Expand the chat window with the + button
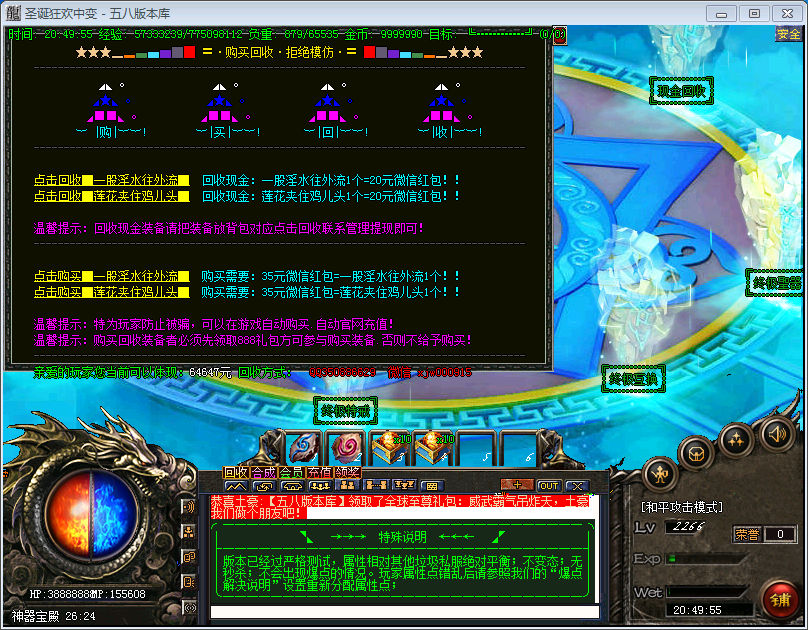Viewport: 808px width, 630px height. 516,486
